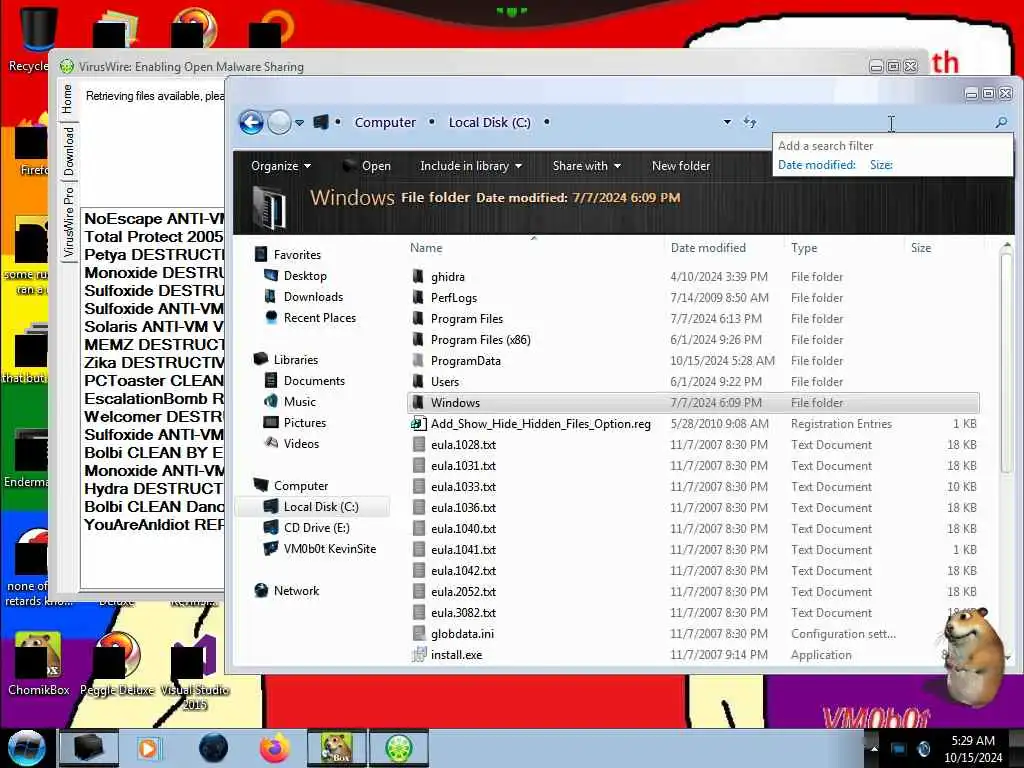1024x768 pixels.
Task: Click the Local Disk (C:) breadcrumb
Action: tap(489, 122)
